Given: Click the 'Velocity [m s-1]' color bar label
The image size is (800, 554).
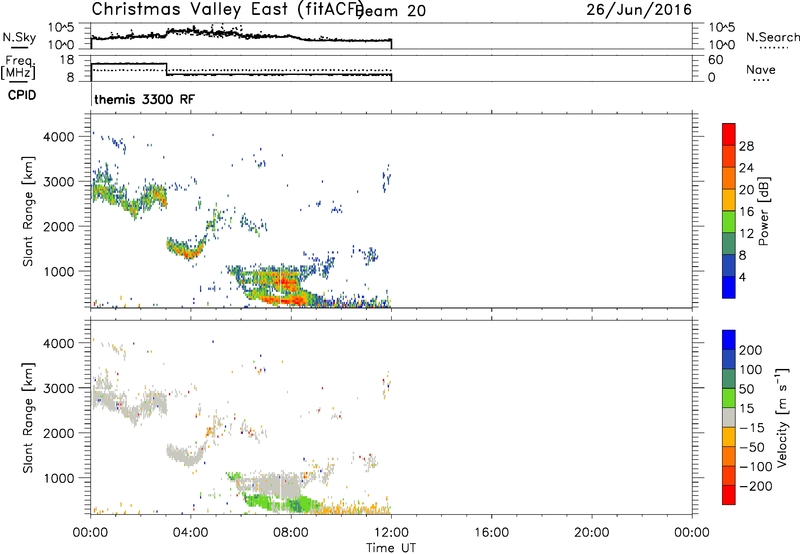Looking at the screenshot, I should coord(782,417).
